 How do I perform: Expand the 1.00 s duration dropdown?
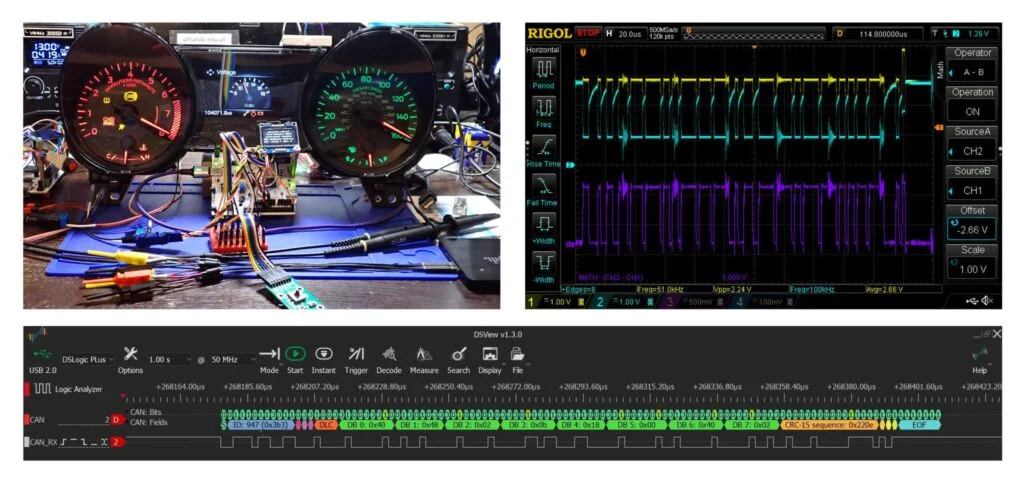[171, 359]
